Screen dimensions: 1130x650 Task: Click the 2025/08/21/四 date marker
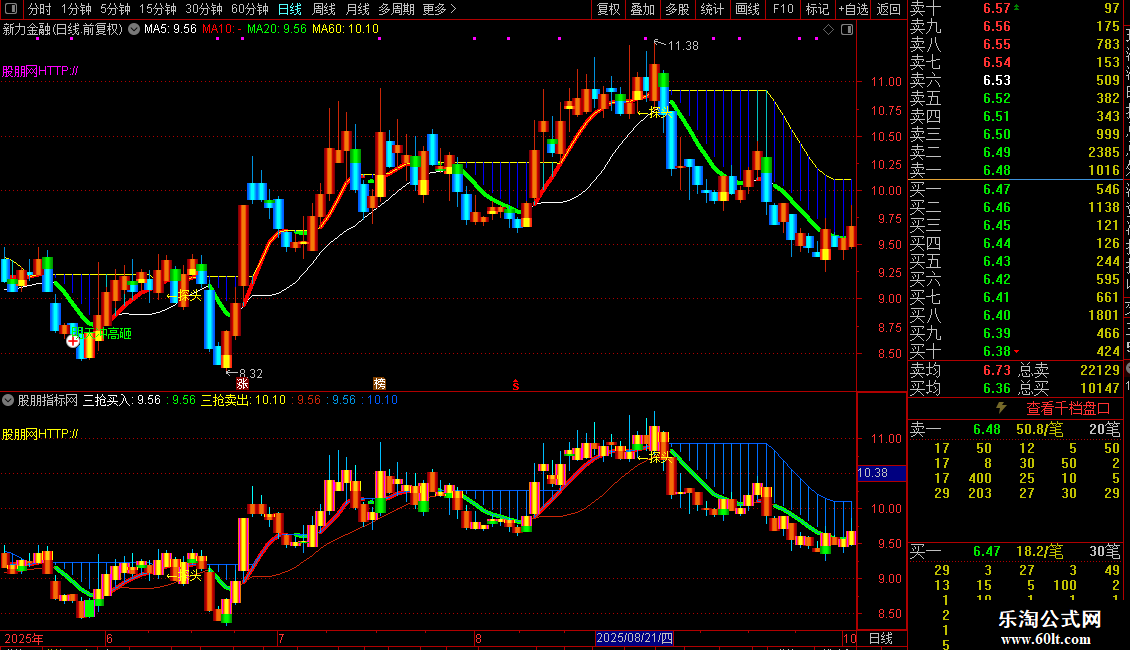click(x=634, y=638)
